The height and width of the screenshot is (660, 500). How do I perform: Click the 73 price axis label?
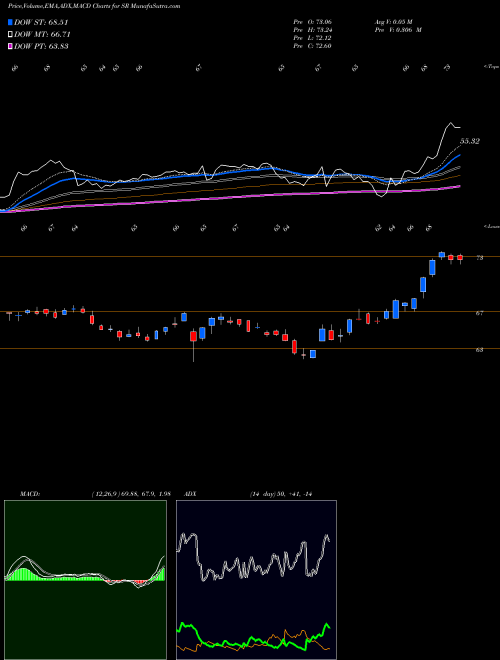pos(479,258)
